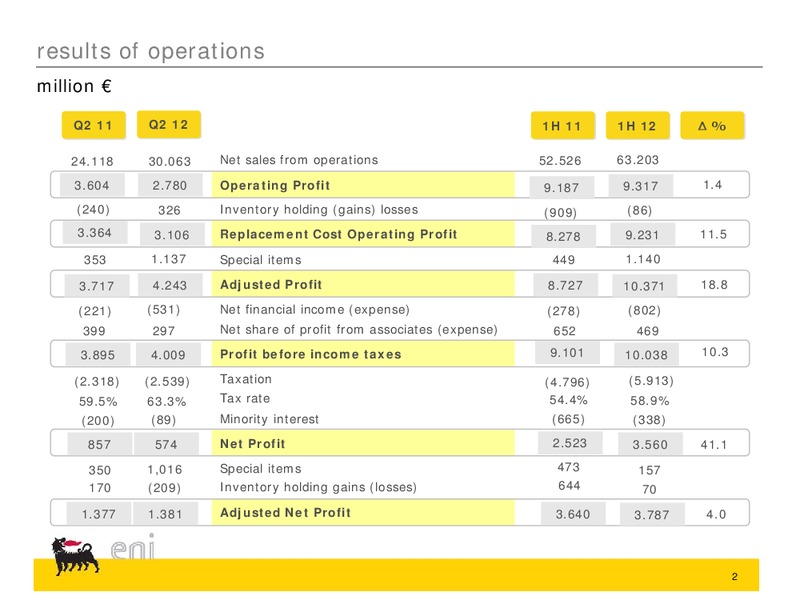Click the 4.243 adjusted profit cell
This screenshot has height=600, width=800.
170,285
